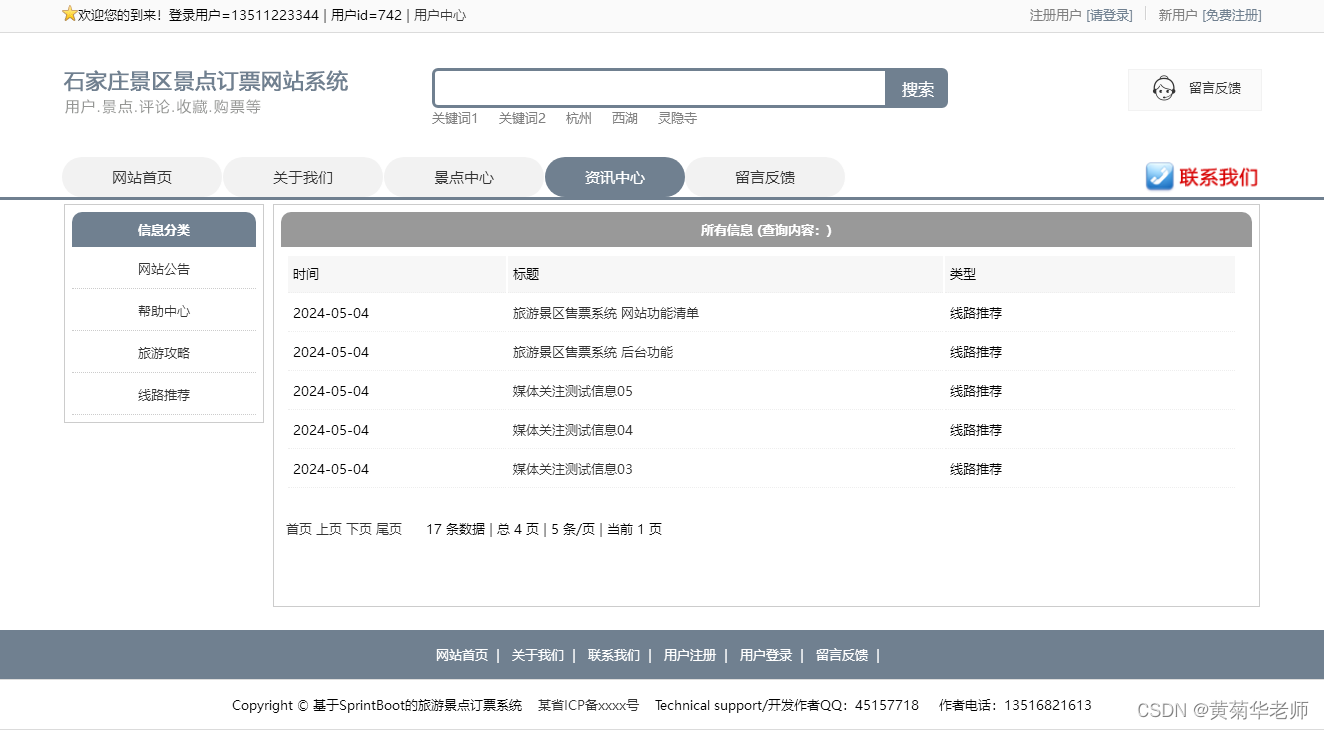Click the red 联系我们 text
Viewport: 1324px width, 730px height.
click(1218, 177)
